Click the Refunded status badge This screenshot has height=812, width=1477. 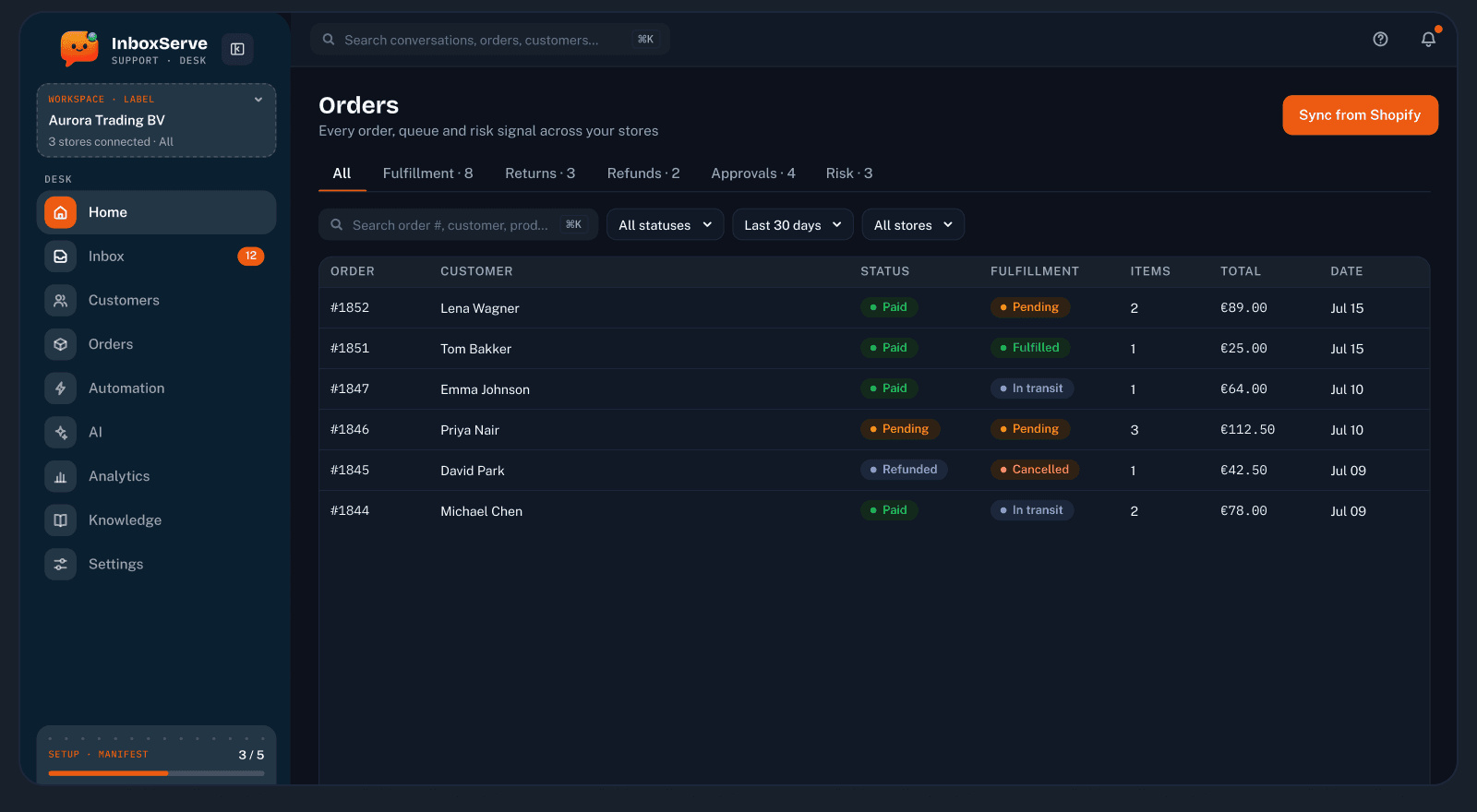coord(904,470)
